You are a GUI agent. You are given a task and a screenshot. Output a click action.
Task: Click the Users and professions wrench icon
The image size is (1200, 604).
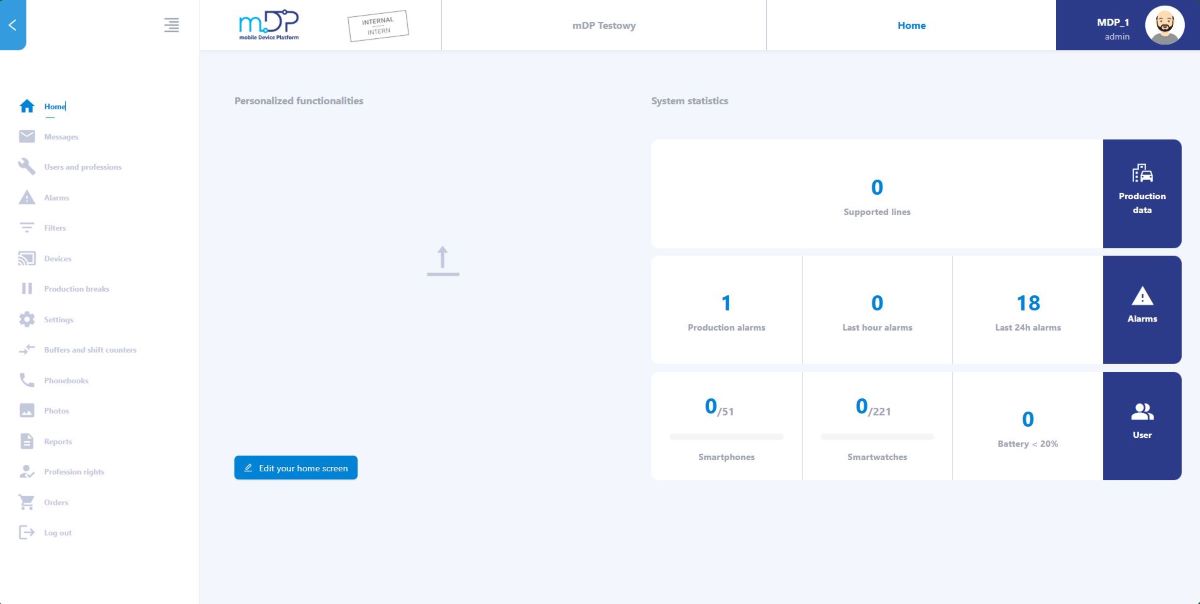(27, 167)
